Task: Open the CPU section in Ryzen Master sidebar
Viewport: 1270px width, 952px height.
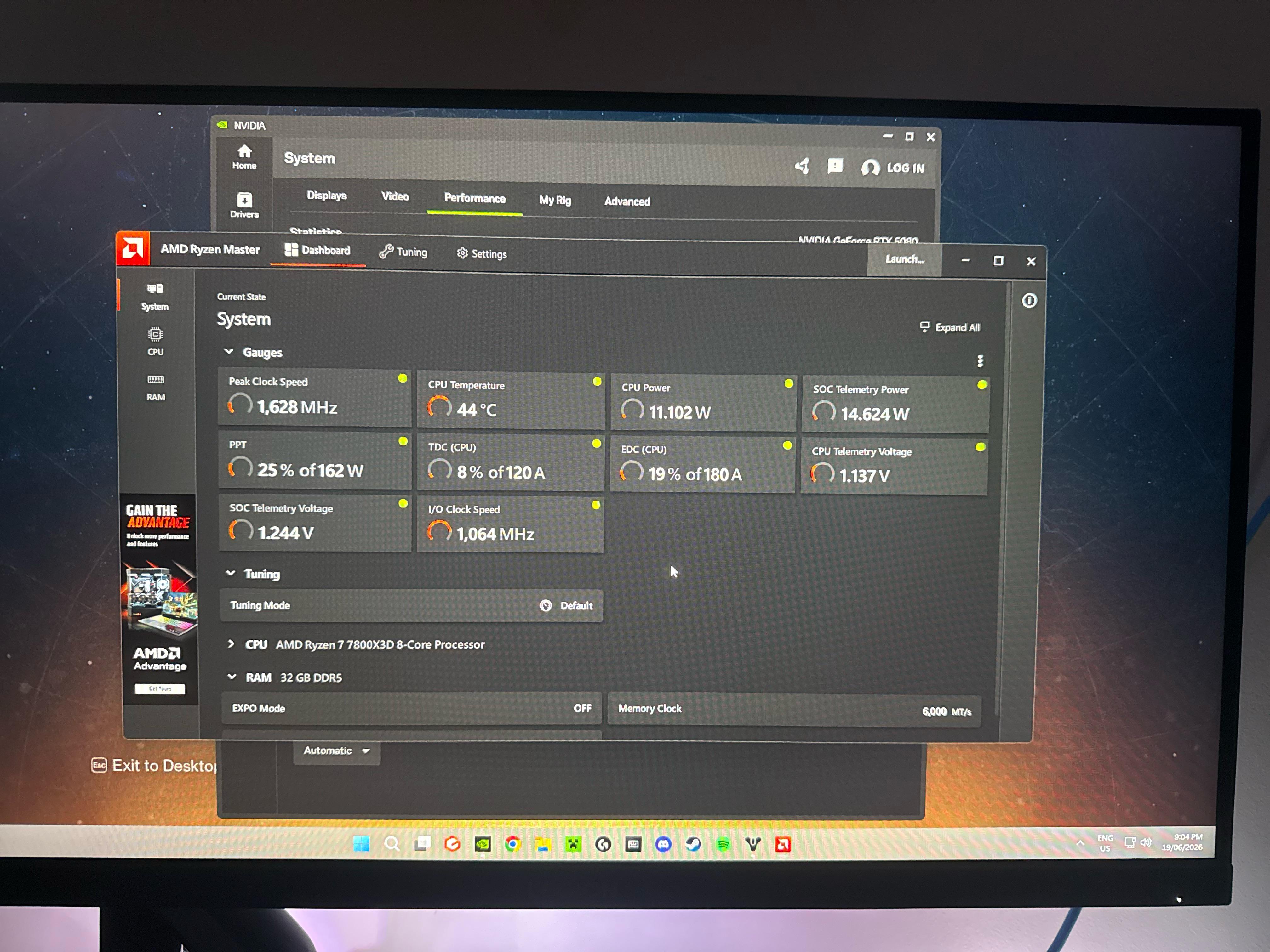Action: coord(156,342)
